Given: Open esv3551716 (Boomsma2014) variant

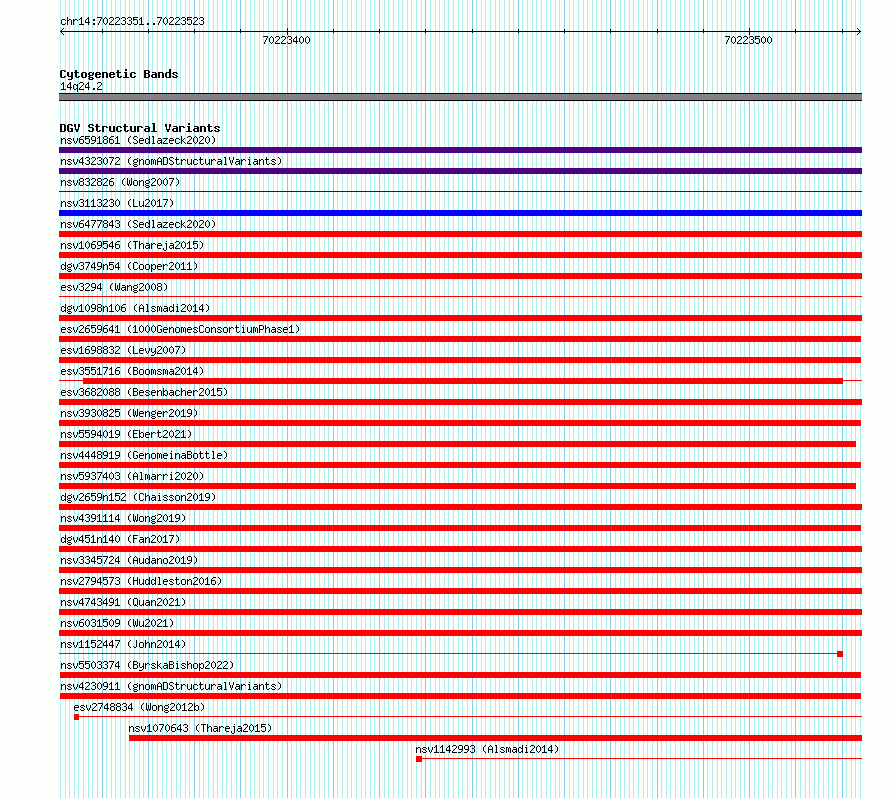Looking at the screenshot, I should pyautogui.click(x=132, y=371).
